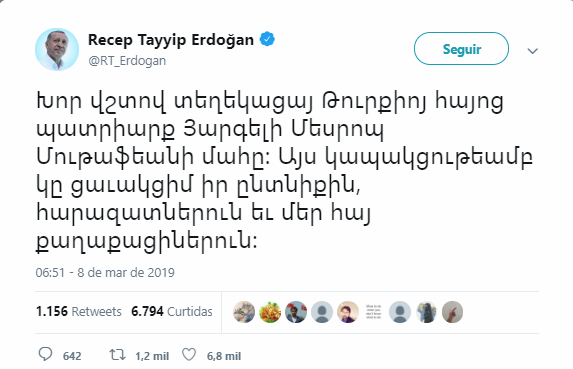573x369 pixels.
Task: Open the 06:51 - 8 de mar de 2019 timestamp
Action: click(105, 273)
